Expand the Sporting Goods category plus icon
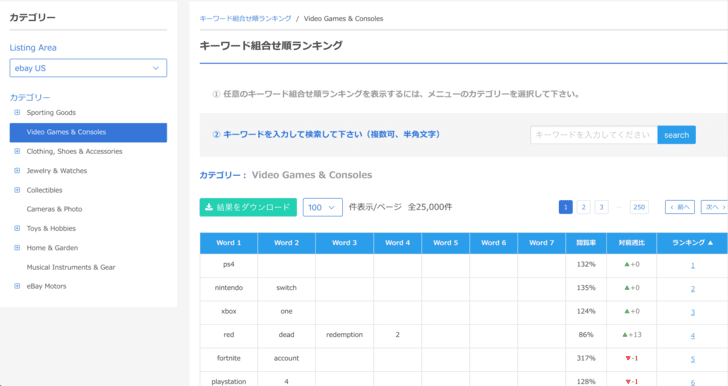The height and width of the screenshot is (386, 728). [17, 112]
